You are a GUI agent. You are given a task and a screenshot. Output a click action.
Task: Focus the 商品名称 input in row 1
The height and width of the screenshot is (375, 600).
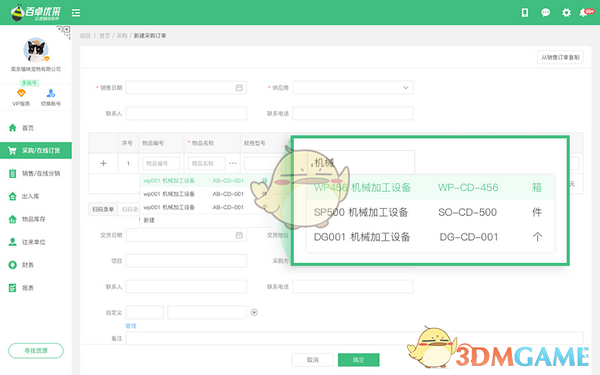pyautogui.click(x=206, y=163)
